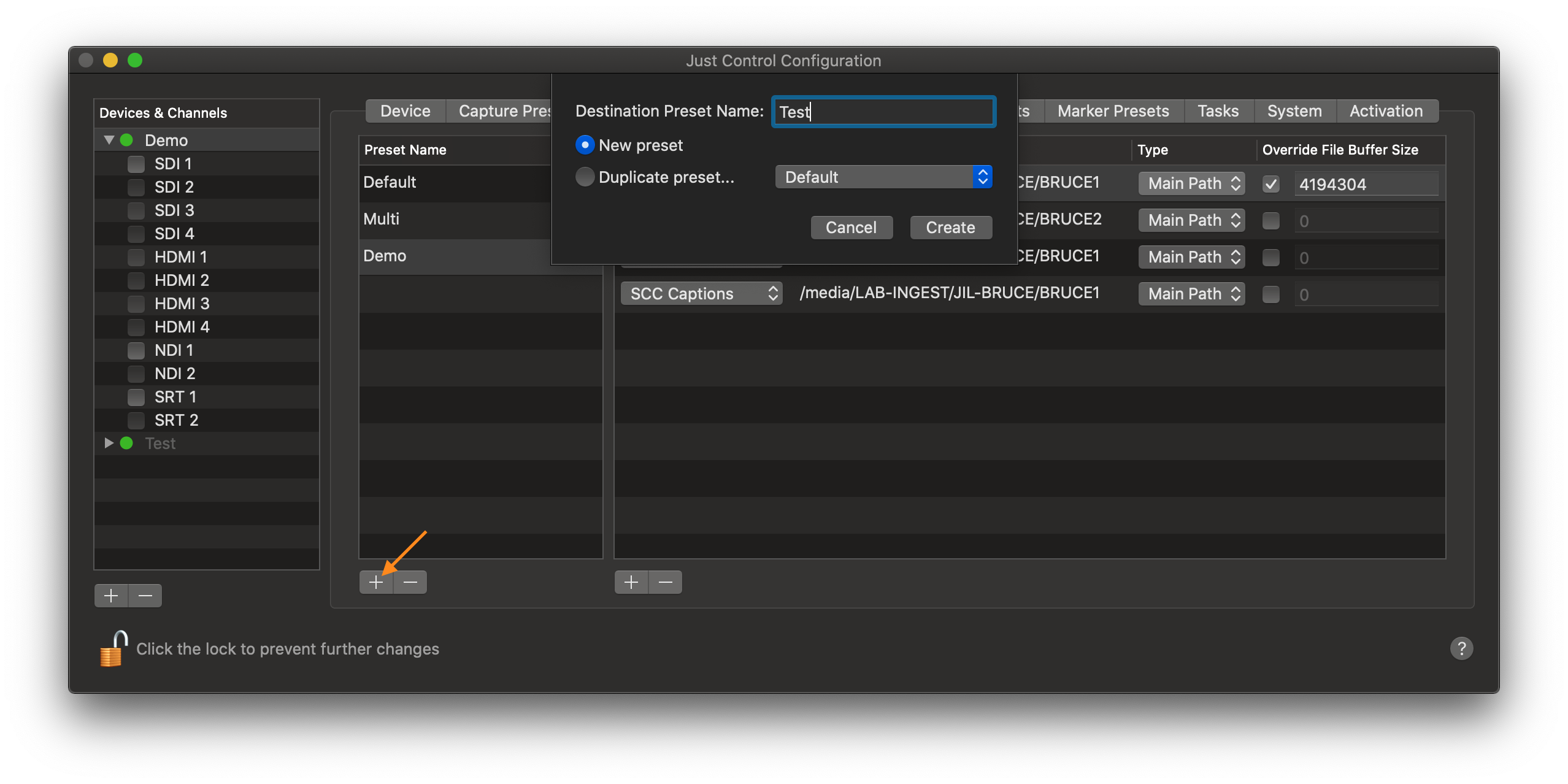This screenshot has height=784, width=1568.
Task: Add a new preset with the plus button
Action: (x=376, y=582)
